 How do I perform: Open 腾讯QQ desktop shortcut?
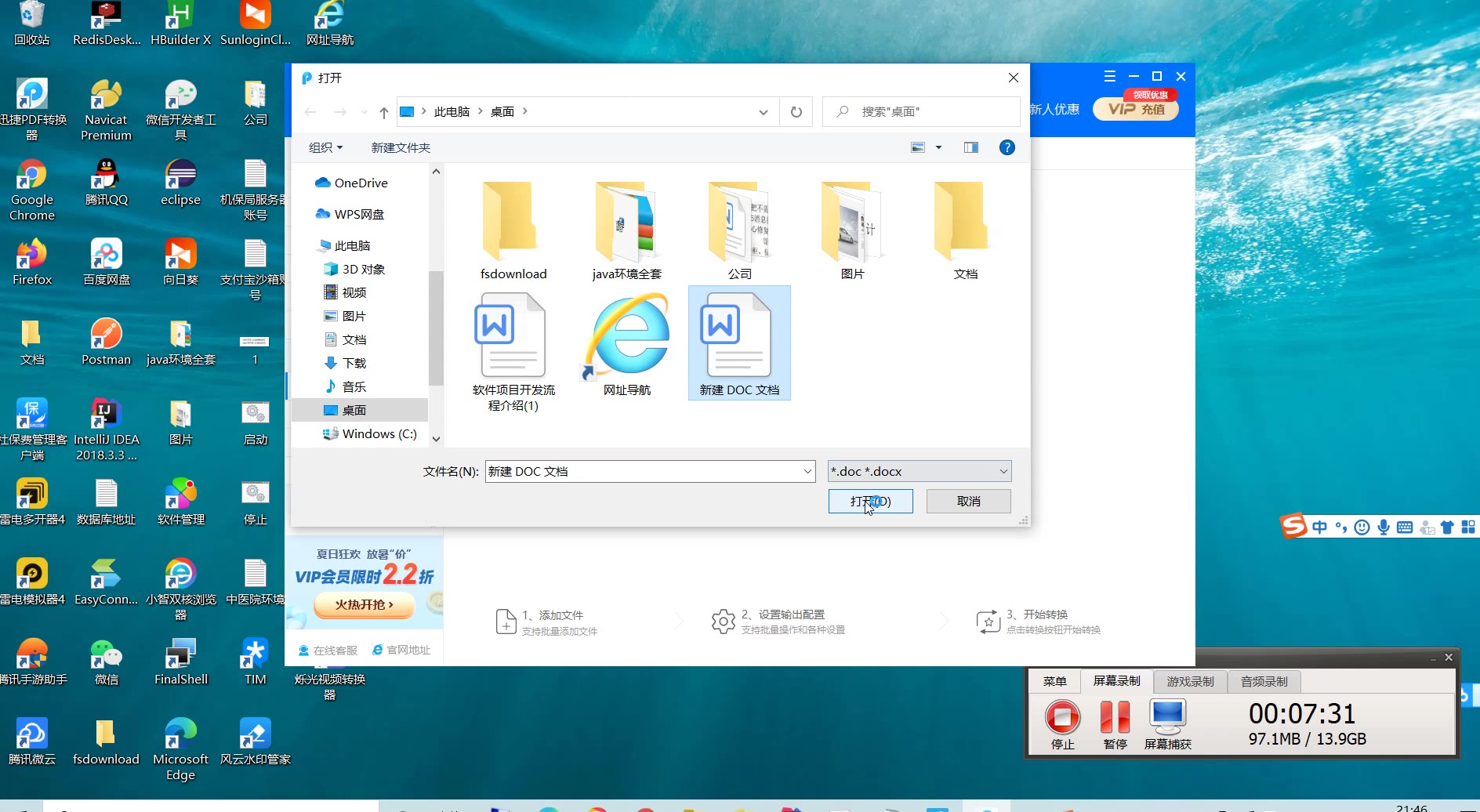pyautogui.click(x=106, y=183)
